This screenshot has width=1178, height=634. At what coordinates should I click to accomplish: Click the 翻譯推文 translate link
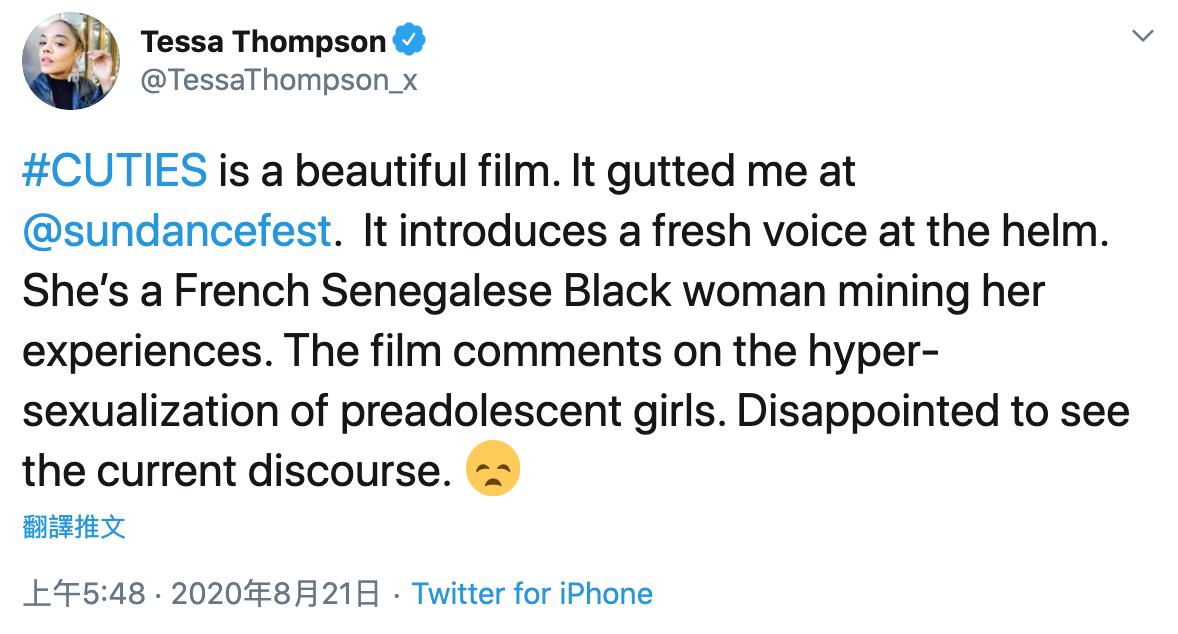point(74,527)
